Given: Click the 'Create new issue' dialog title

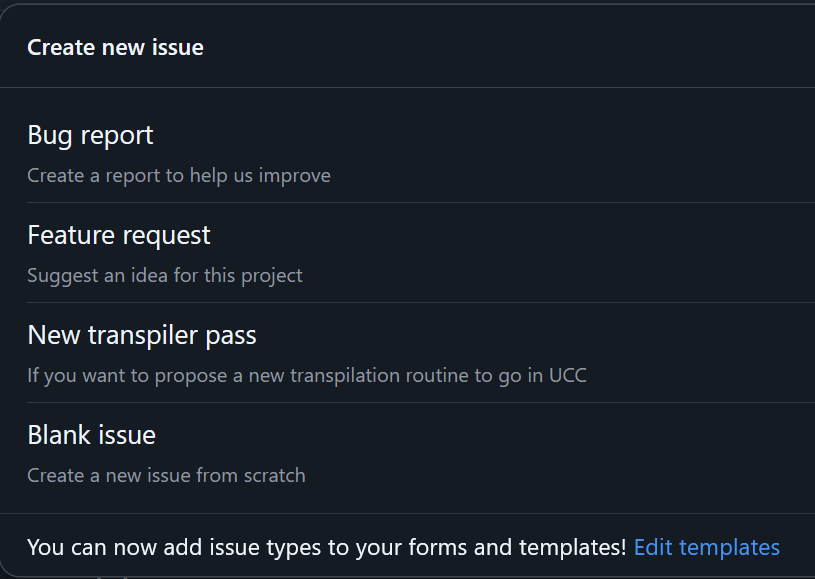Looking at the screenshot, I should coord(115,47).
